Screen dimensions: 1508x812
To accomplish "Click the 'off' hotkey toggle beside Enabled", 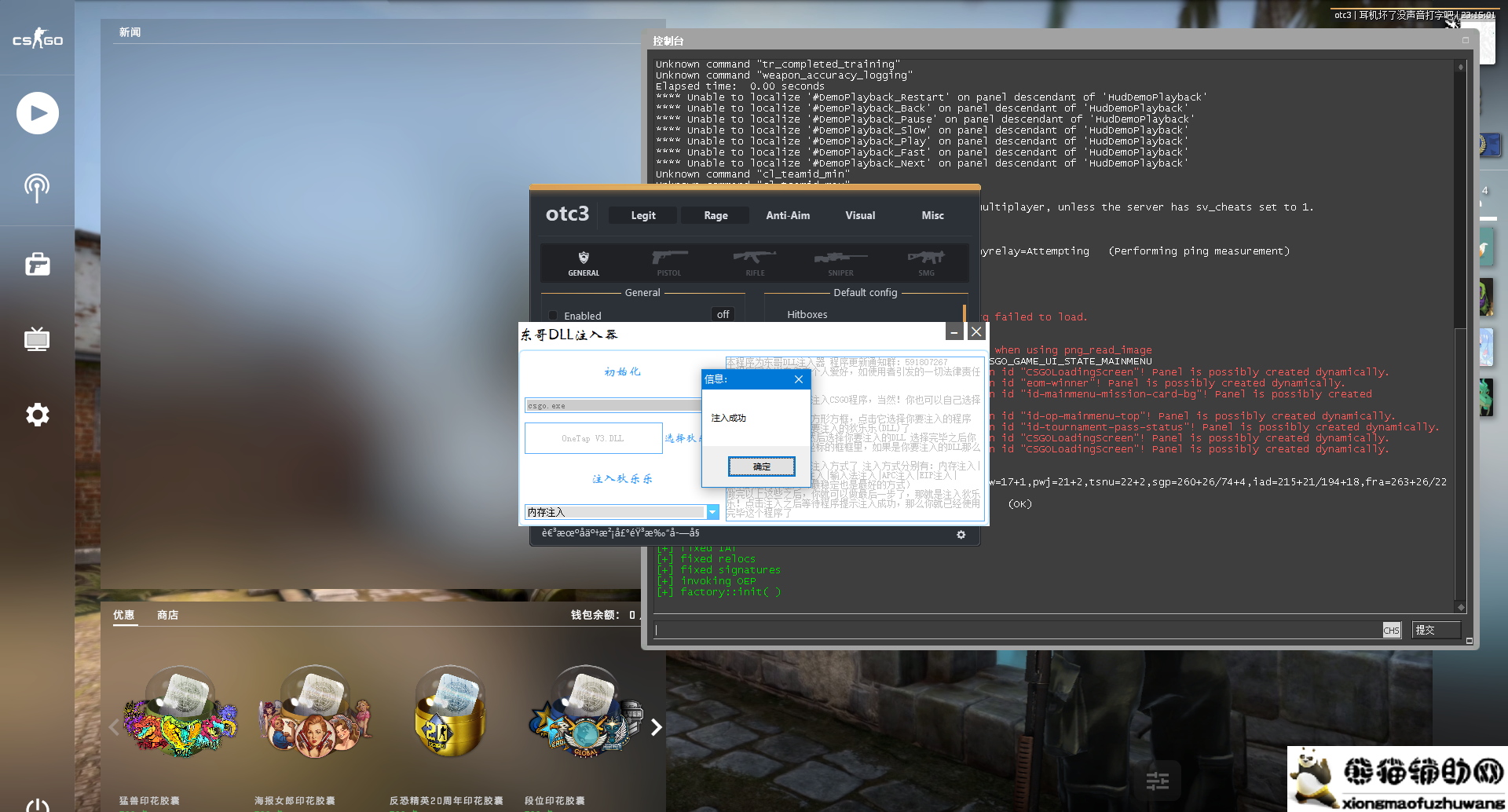I will (723, 314).
